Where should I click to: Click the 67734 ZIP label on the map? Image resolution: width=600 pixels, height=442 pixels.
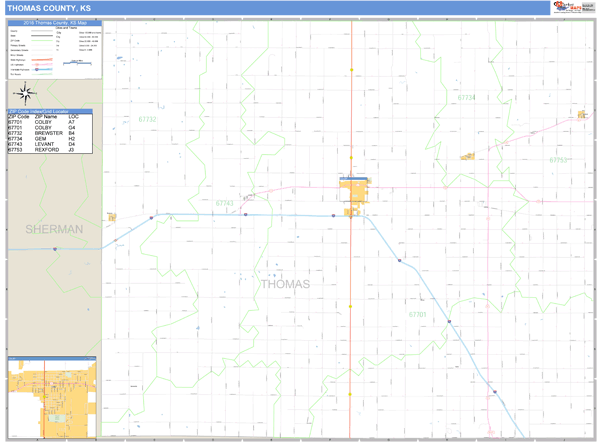466,98
